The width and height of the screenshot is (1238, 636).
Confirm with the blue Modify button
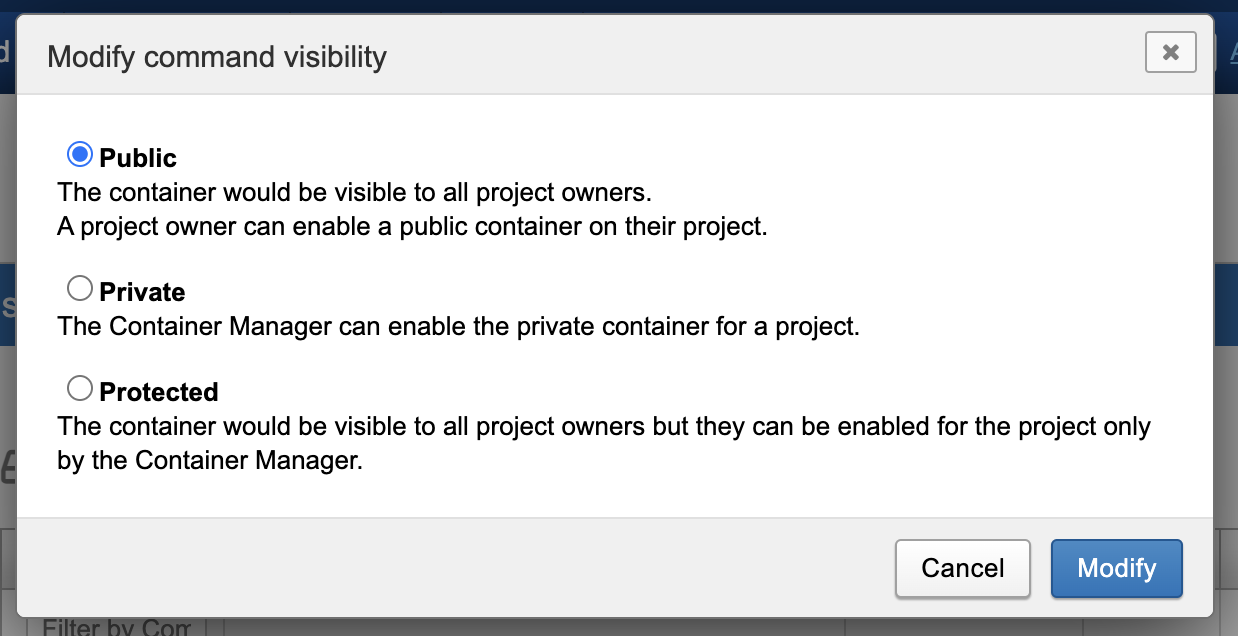coord(1116,568)
